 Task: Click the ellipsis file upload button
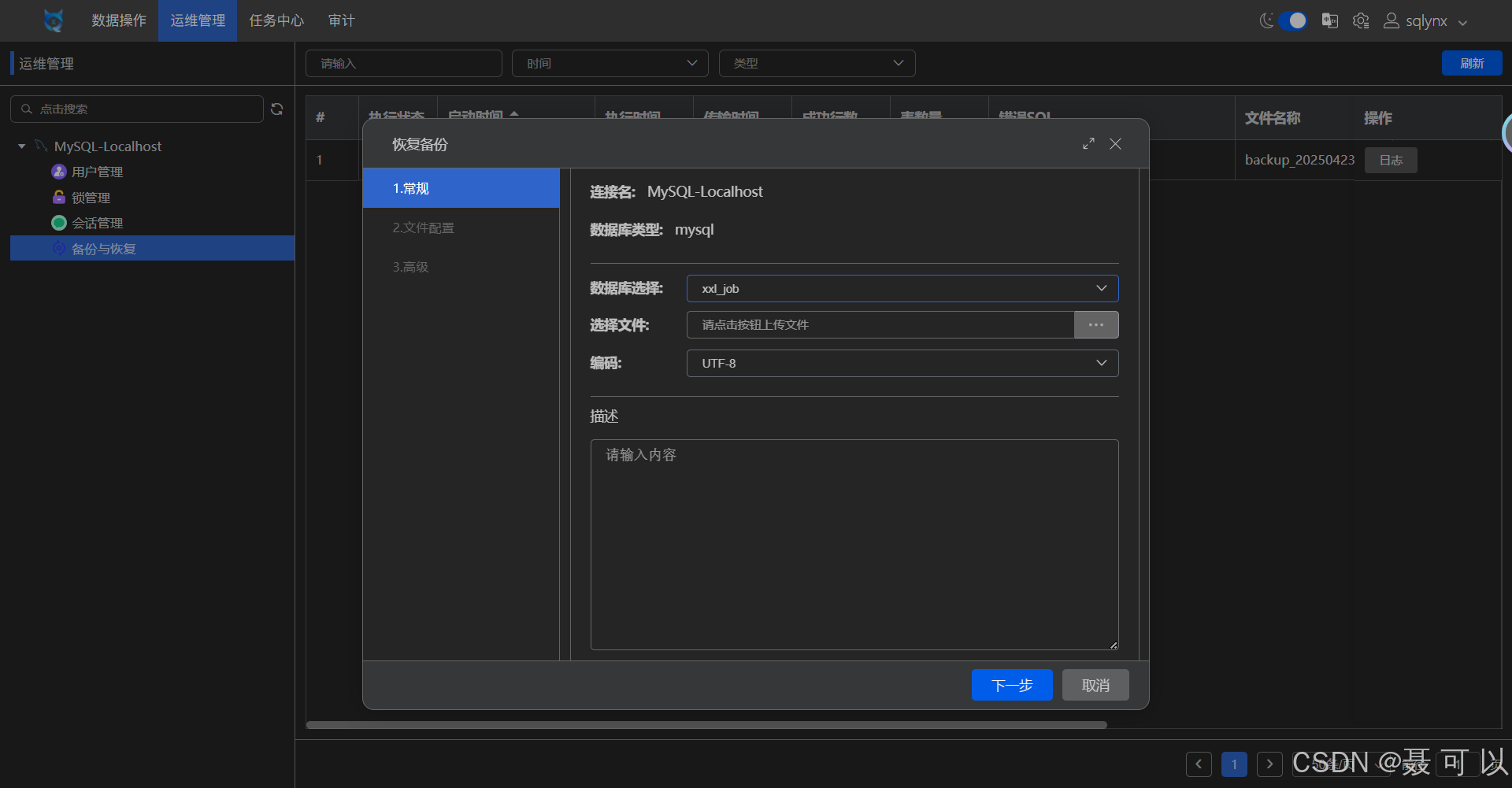point(1096,324)
